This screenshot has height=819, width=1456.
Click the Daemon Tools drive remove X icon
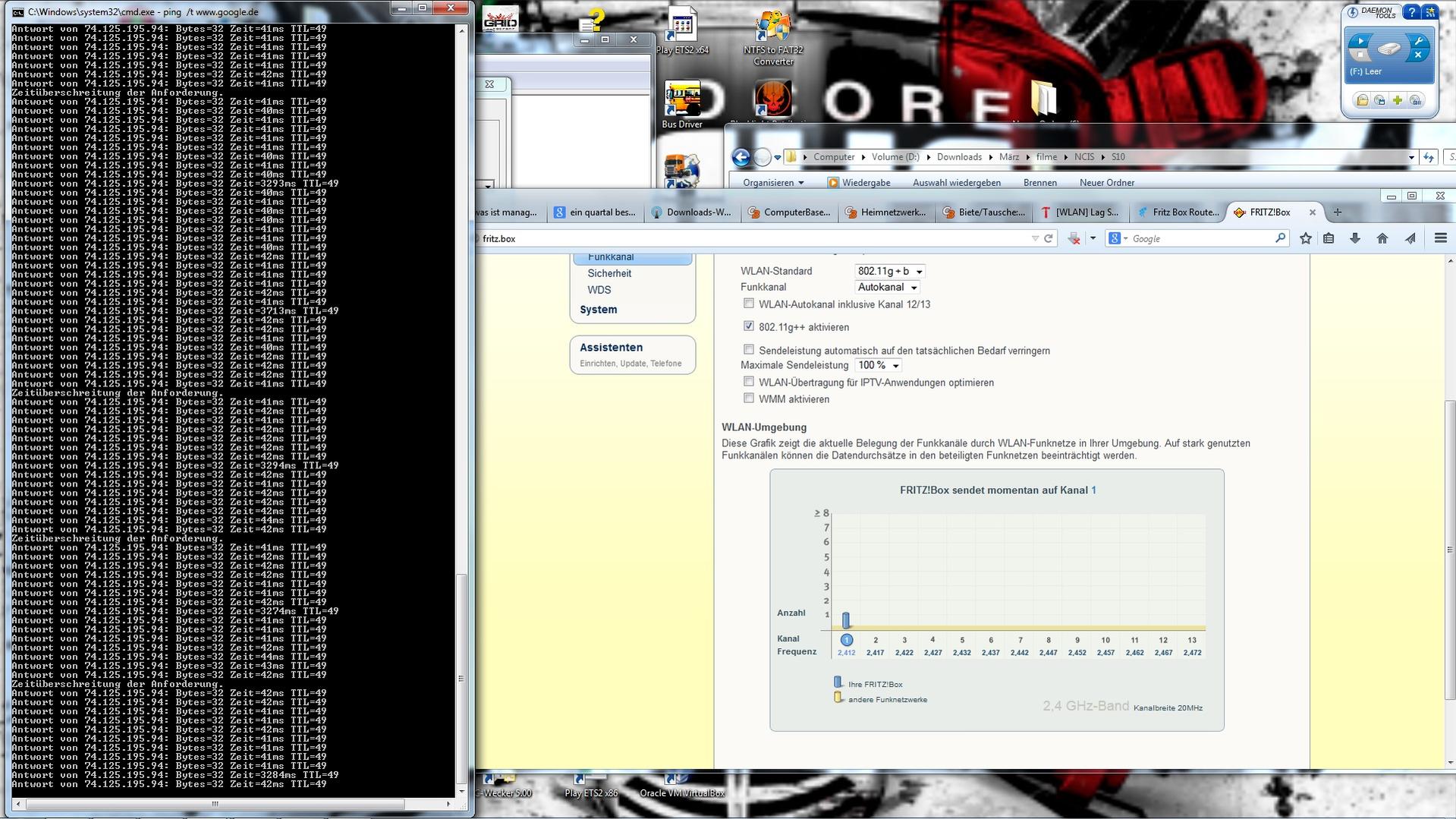(1418, 55)
